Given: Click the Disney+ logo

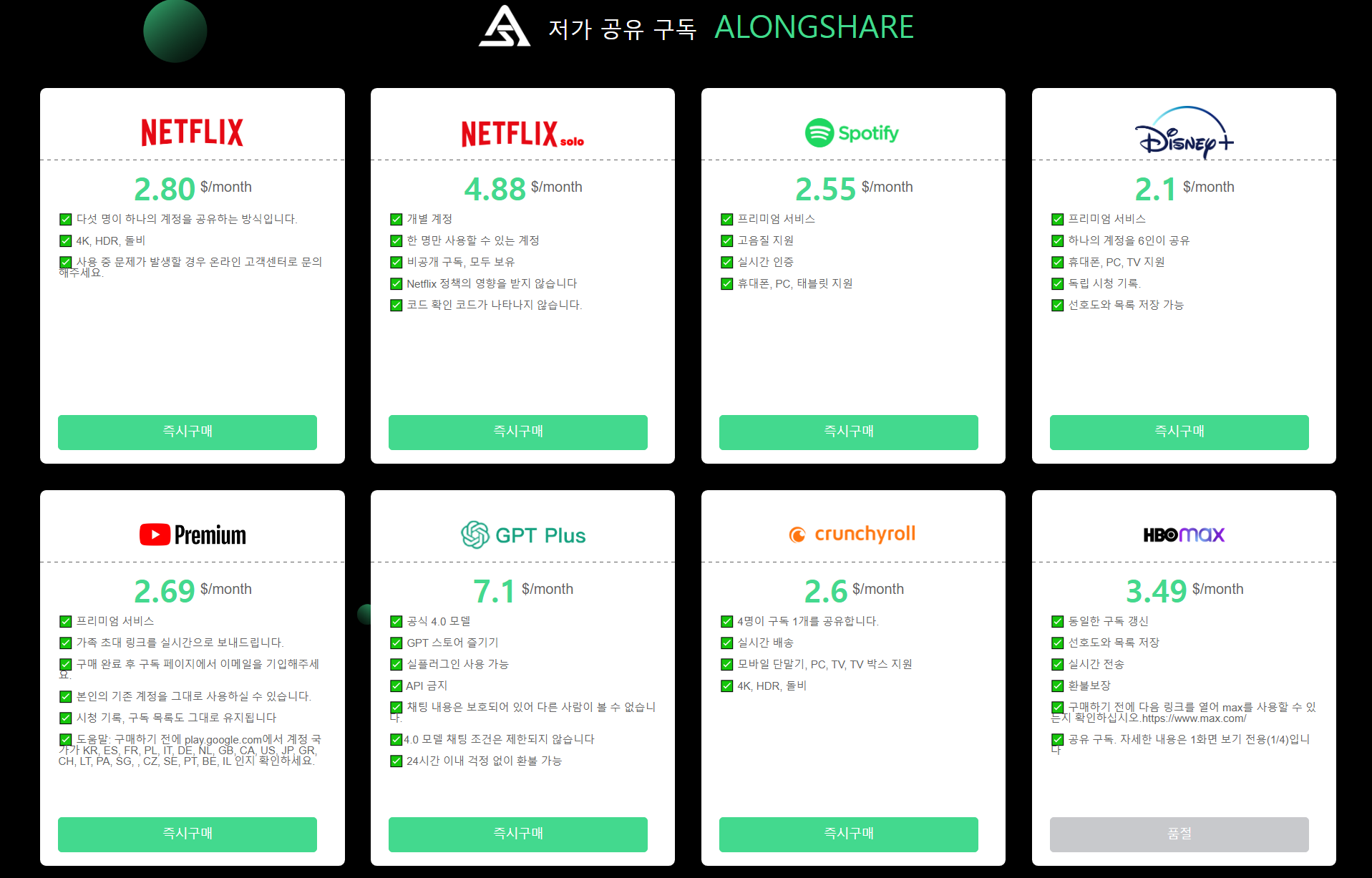Looking at the screenshot, I should [x=1184, y=132].
